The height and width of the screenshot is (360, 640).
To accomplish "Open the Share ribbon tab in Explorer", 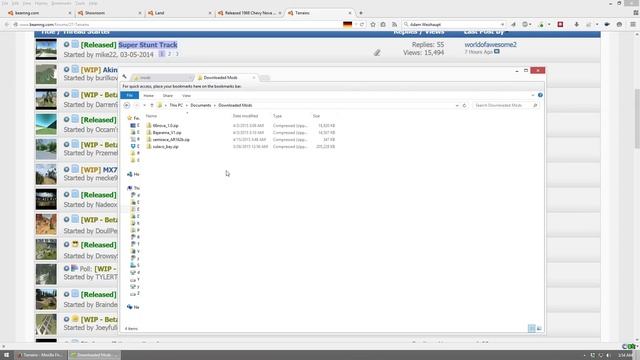I will coord(168,96).
